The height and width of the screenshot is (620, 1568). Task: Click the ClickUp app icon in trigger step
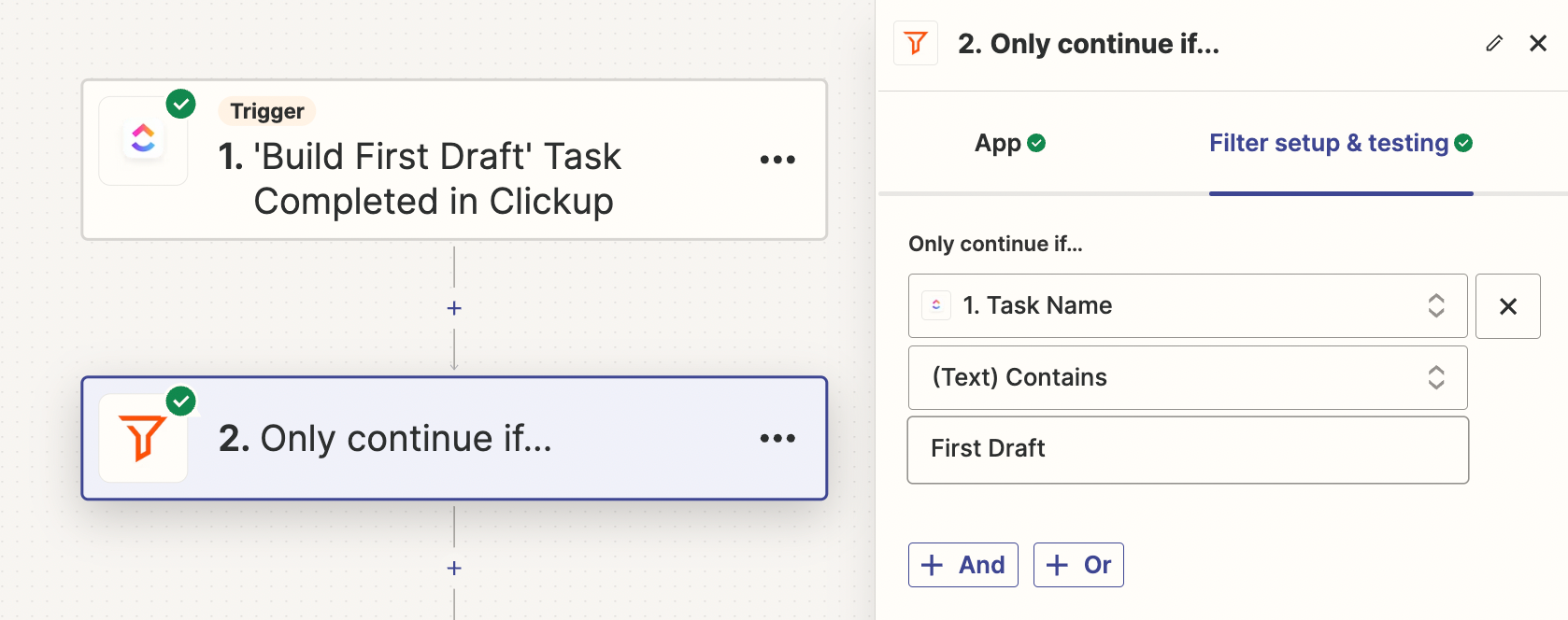coord(143,140)
